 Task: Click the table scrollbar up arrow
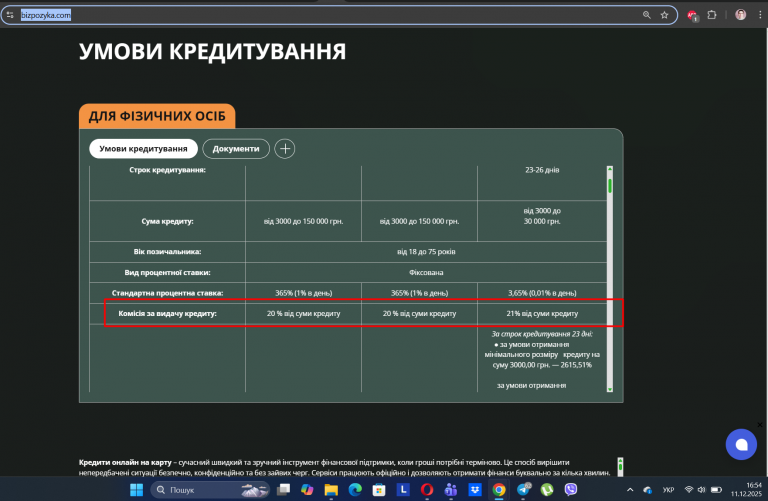[610, 169]
